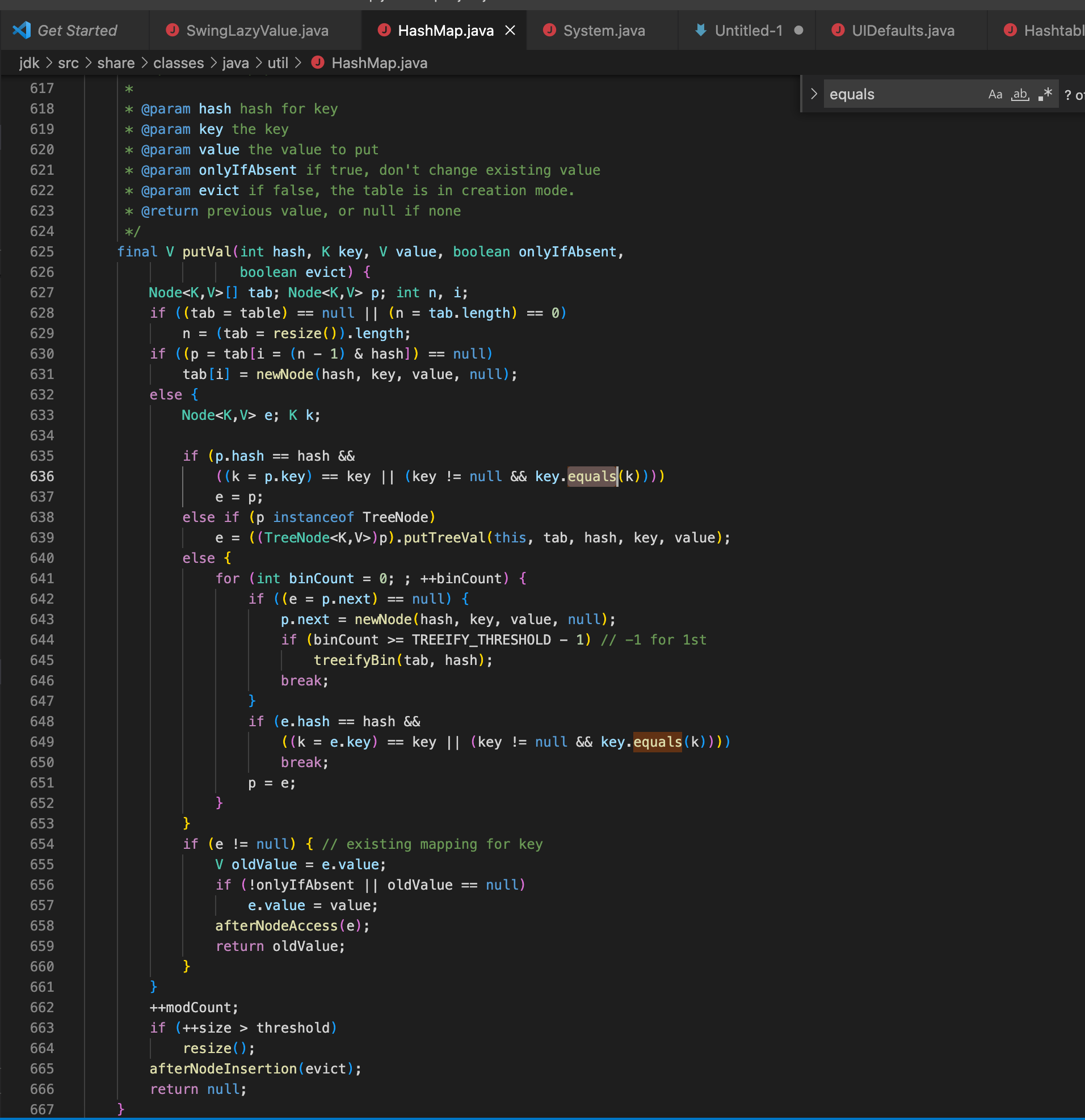Click TREEIFY_THRESHOLD on line 644

481,640
